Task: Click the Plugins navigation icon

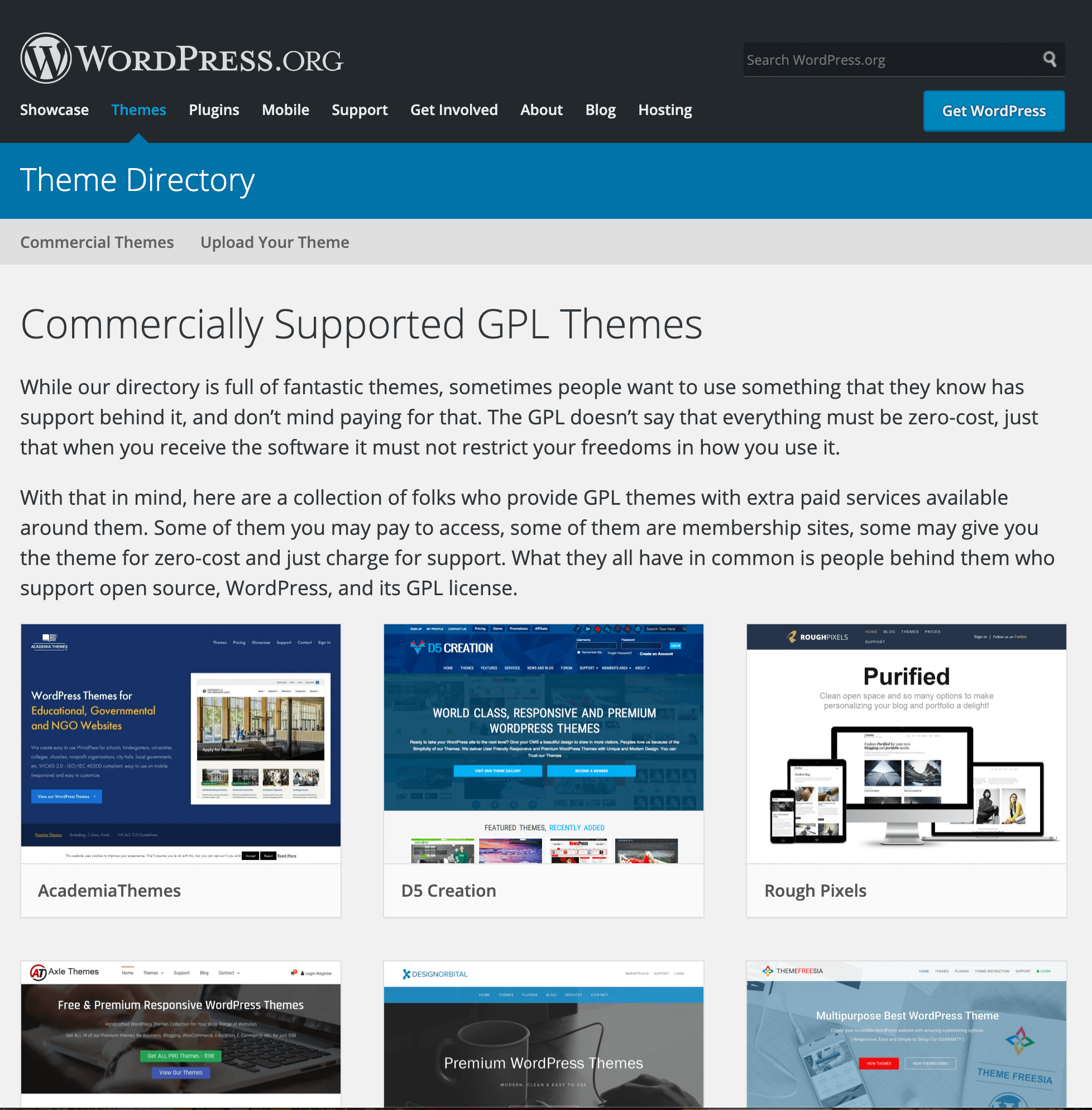Action: (214, 109)
